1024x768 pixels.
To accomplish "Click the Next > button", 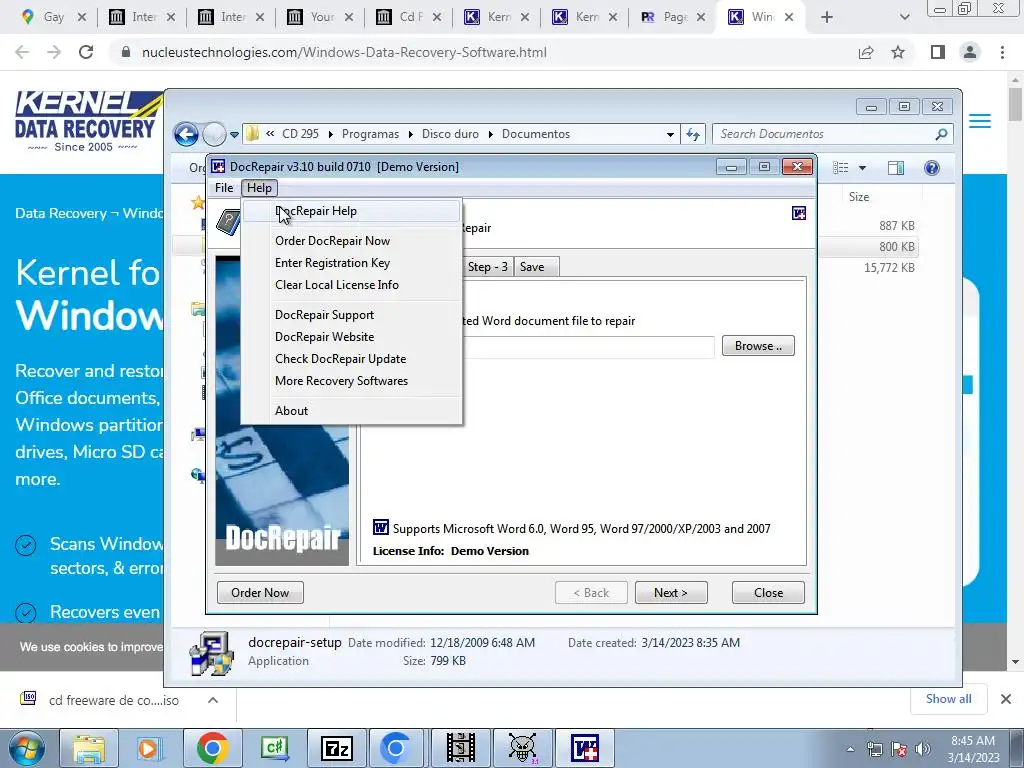I will pos(671,592).
